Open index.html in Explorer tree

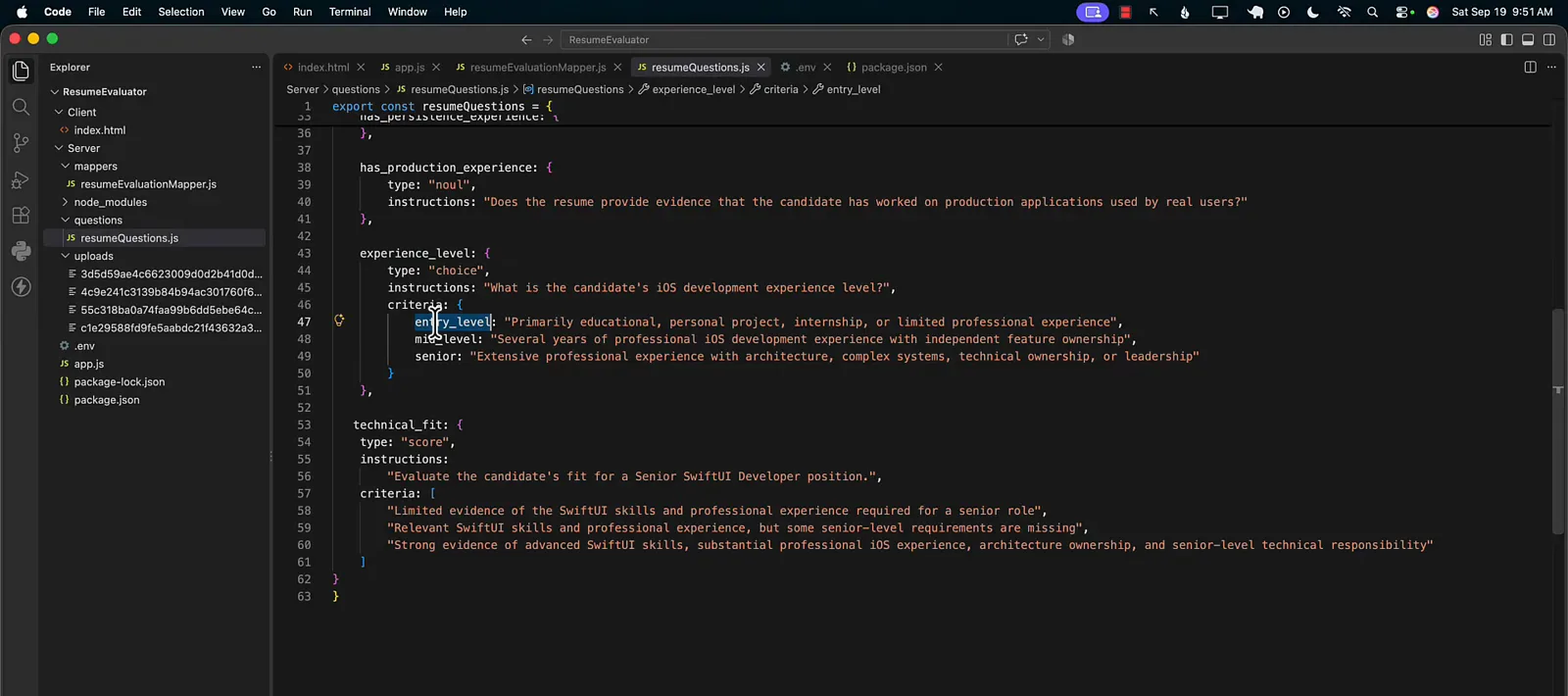tap(100, 130)
